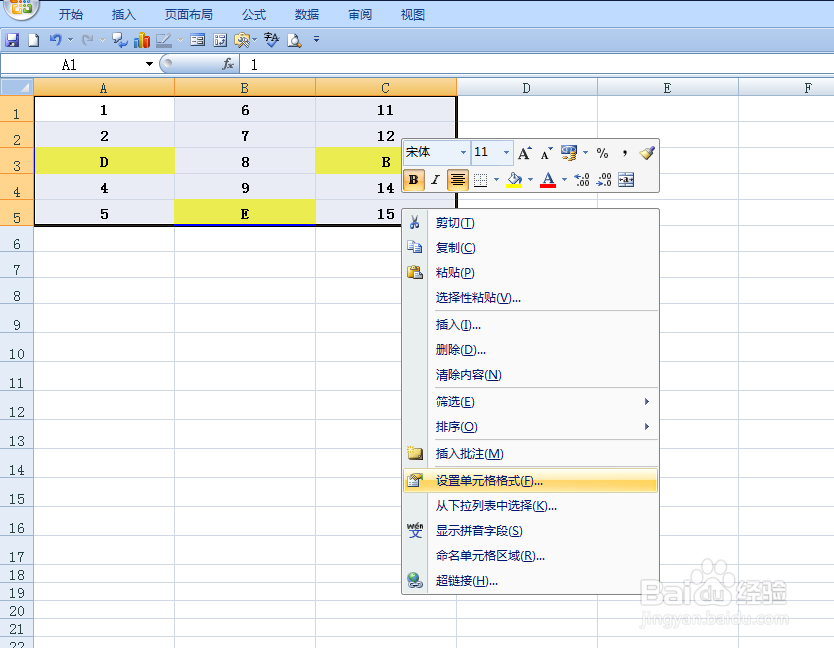Switch to the 数据 ribbon tab
Screen dimensions: 834x648
(307, 14)
